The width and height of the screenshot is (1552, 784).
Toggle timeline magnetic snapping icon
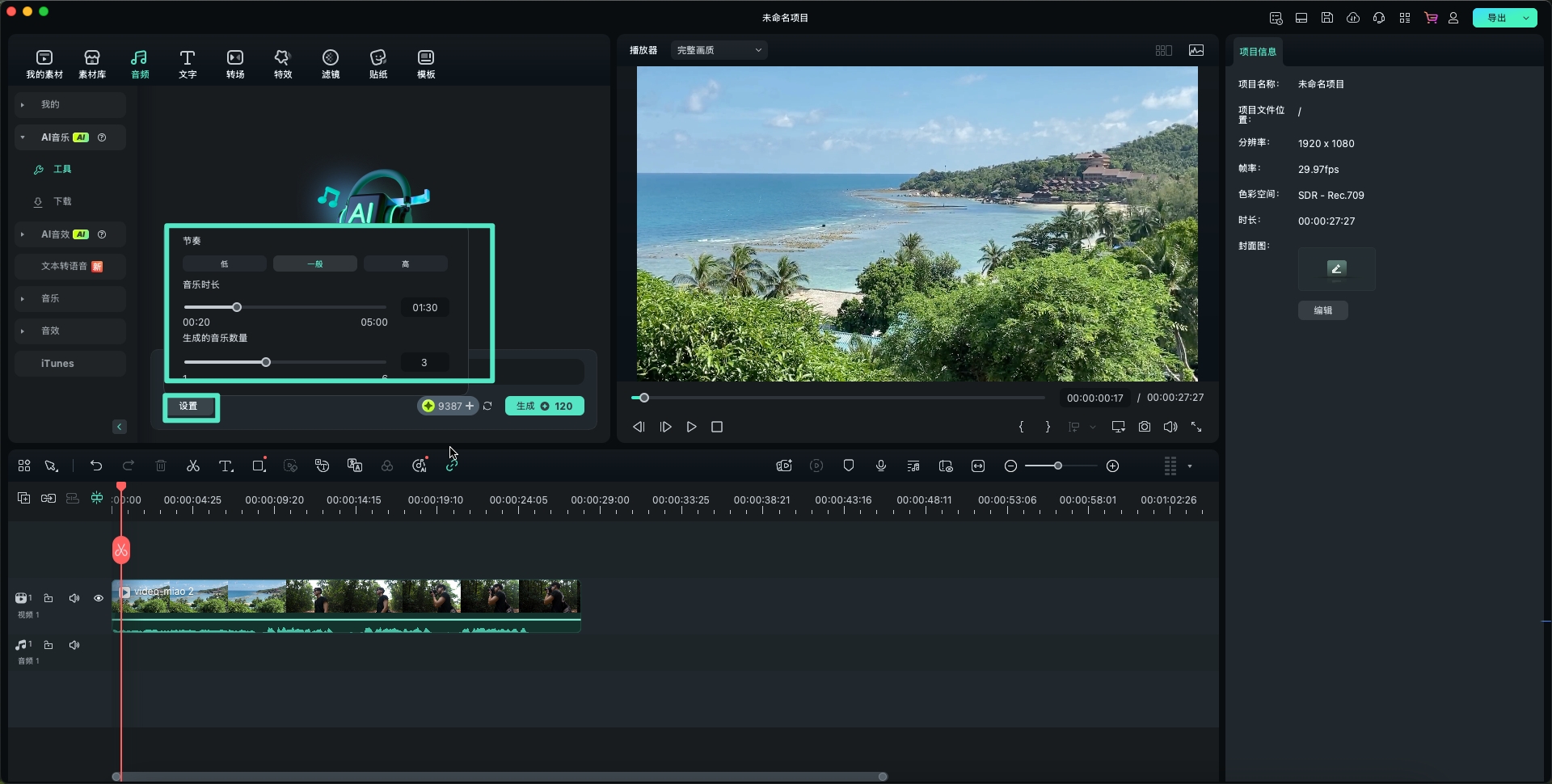(x=97, y=498)
